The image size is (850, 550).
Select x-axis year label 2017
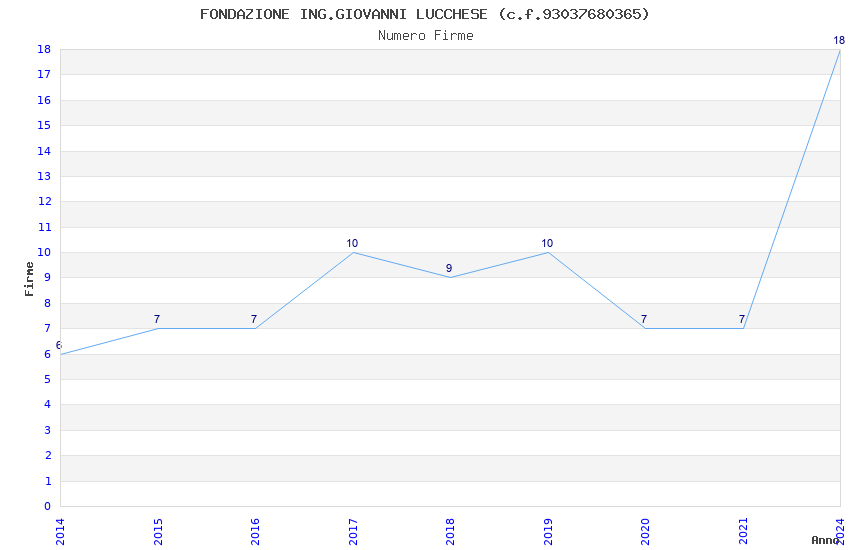353,532
